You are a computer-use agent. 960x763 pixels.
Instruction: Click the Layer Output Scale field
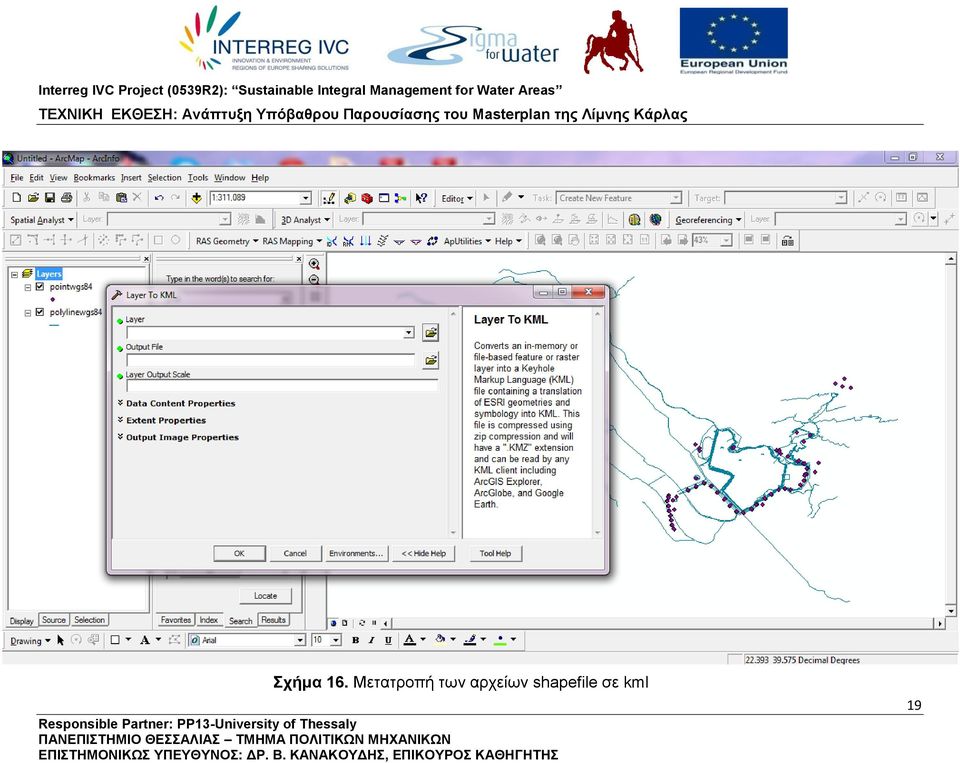(282, 386)
